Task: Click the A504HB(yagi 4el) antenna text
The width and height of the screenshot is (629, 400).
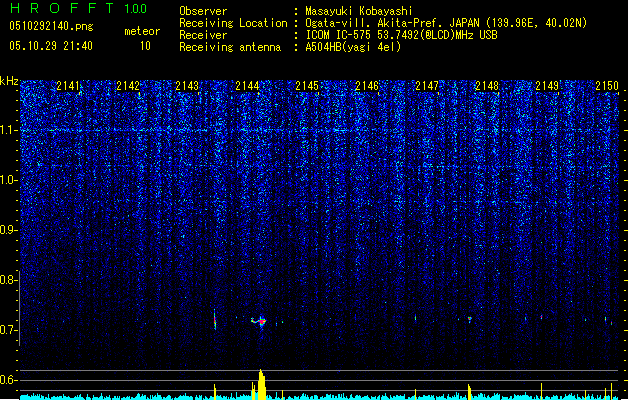Action: click(353, 47)
